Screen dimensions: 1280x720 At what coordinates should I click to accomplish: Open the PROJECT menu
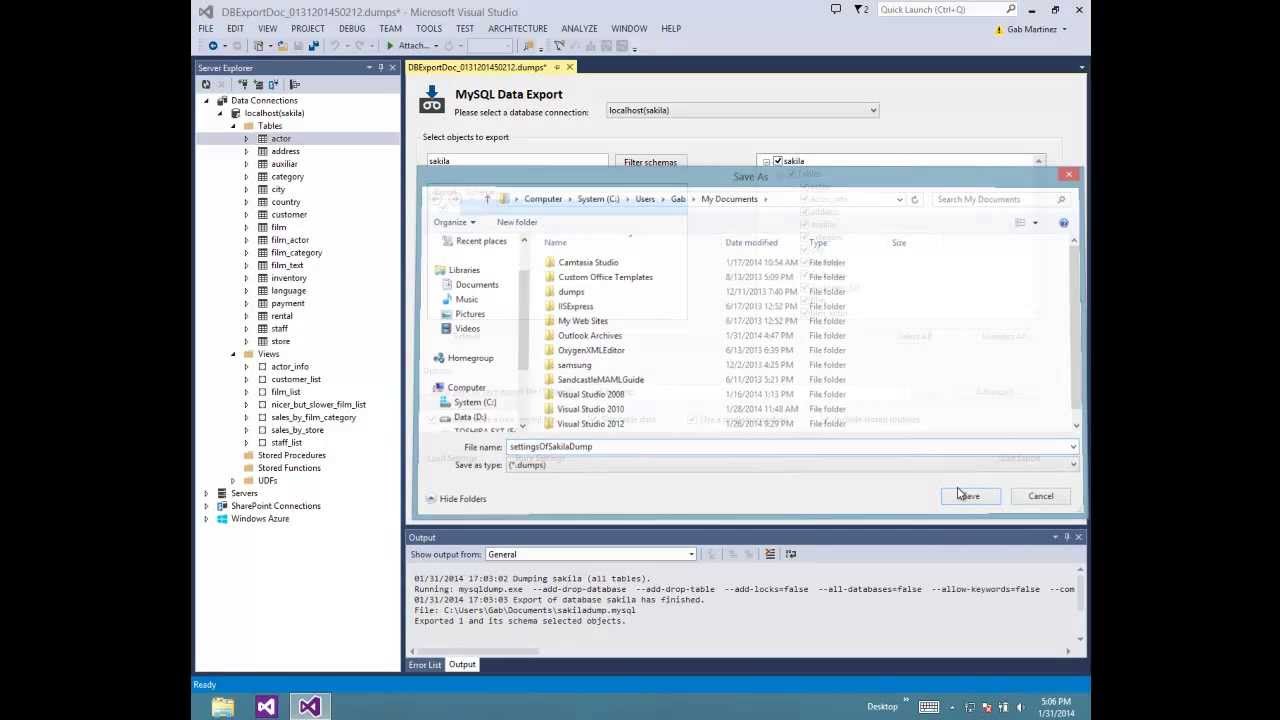(307, 28)
